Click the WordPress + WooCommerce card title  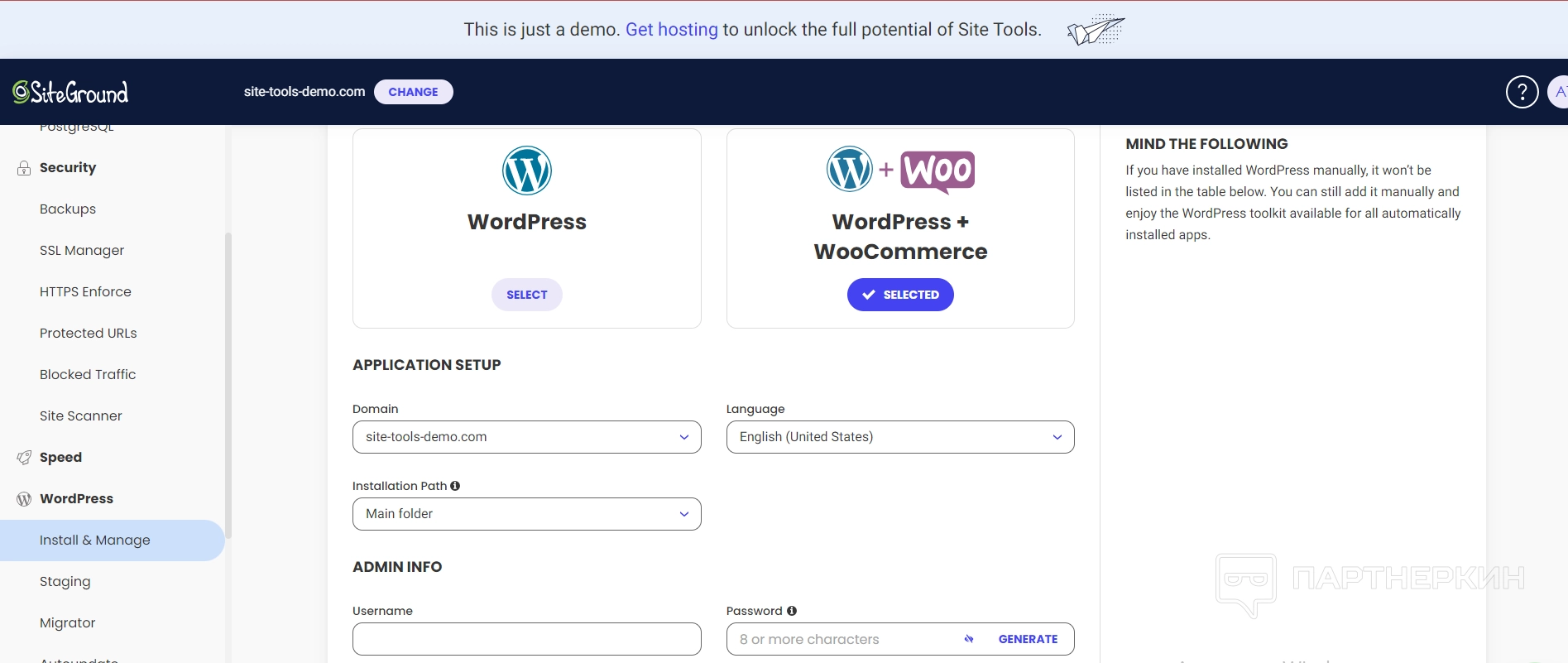click(x=900, y=237)
